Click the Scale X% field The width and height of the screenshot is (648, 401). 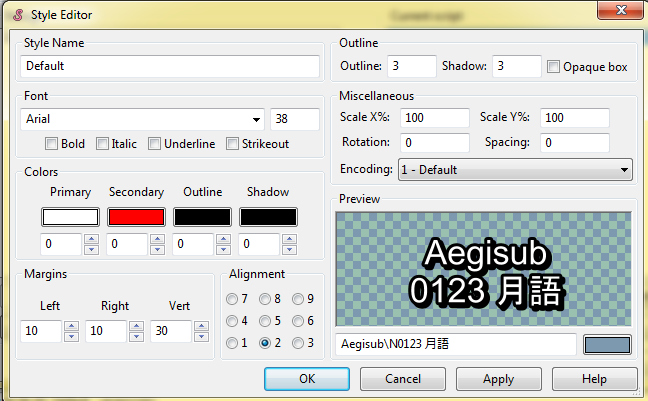tap(435, 118)
